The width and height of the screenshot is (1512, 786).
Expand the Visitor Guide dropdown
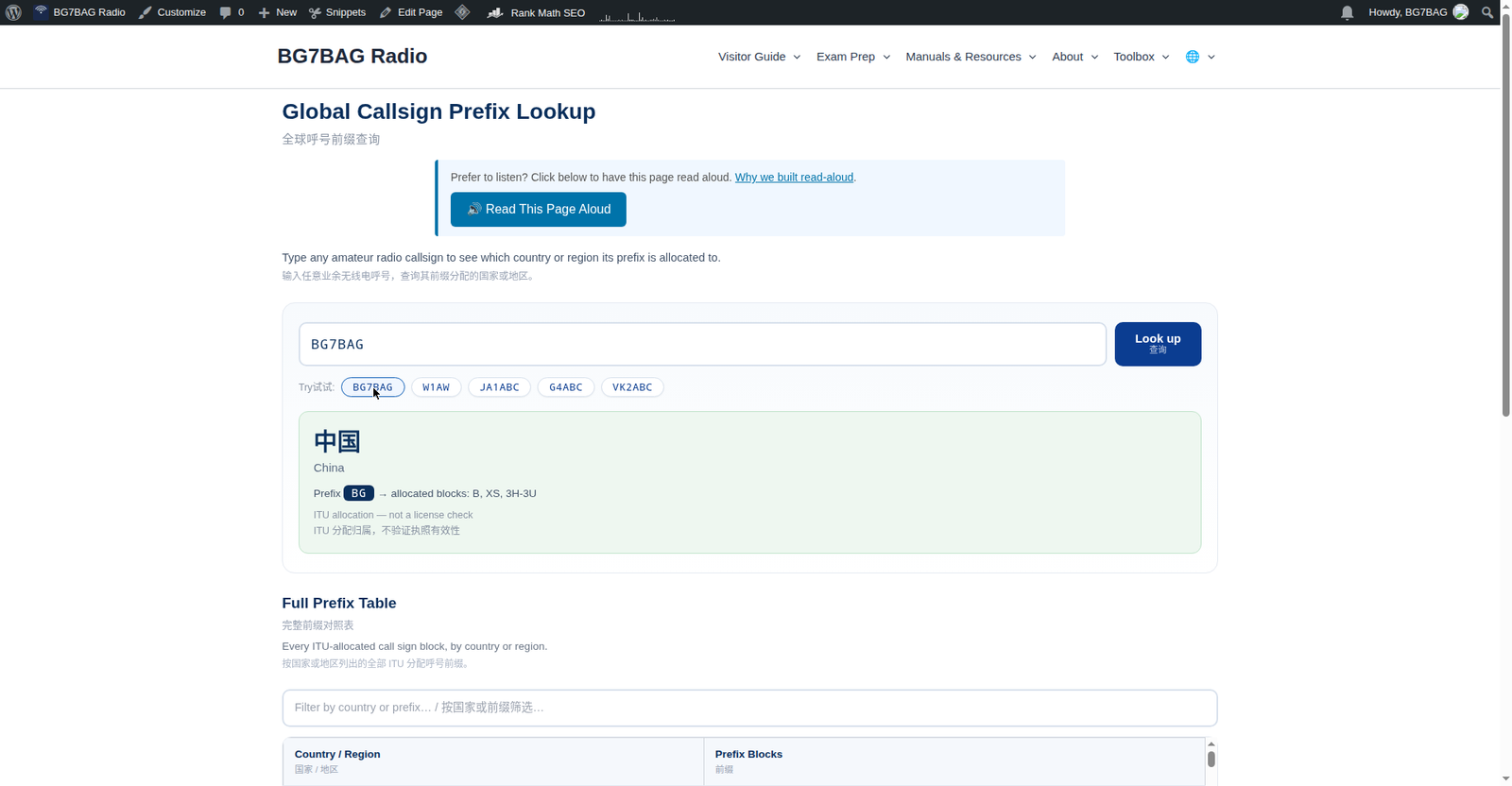(x=759, y=57)
